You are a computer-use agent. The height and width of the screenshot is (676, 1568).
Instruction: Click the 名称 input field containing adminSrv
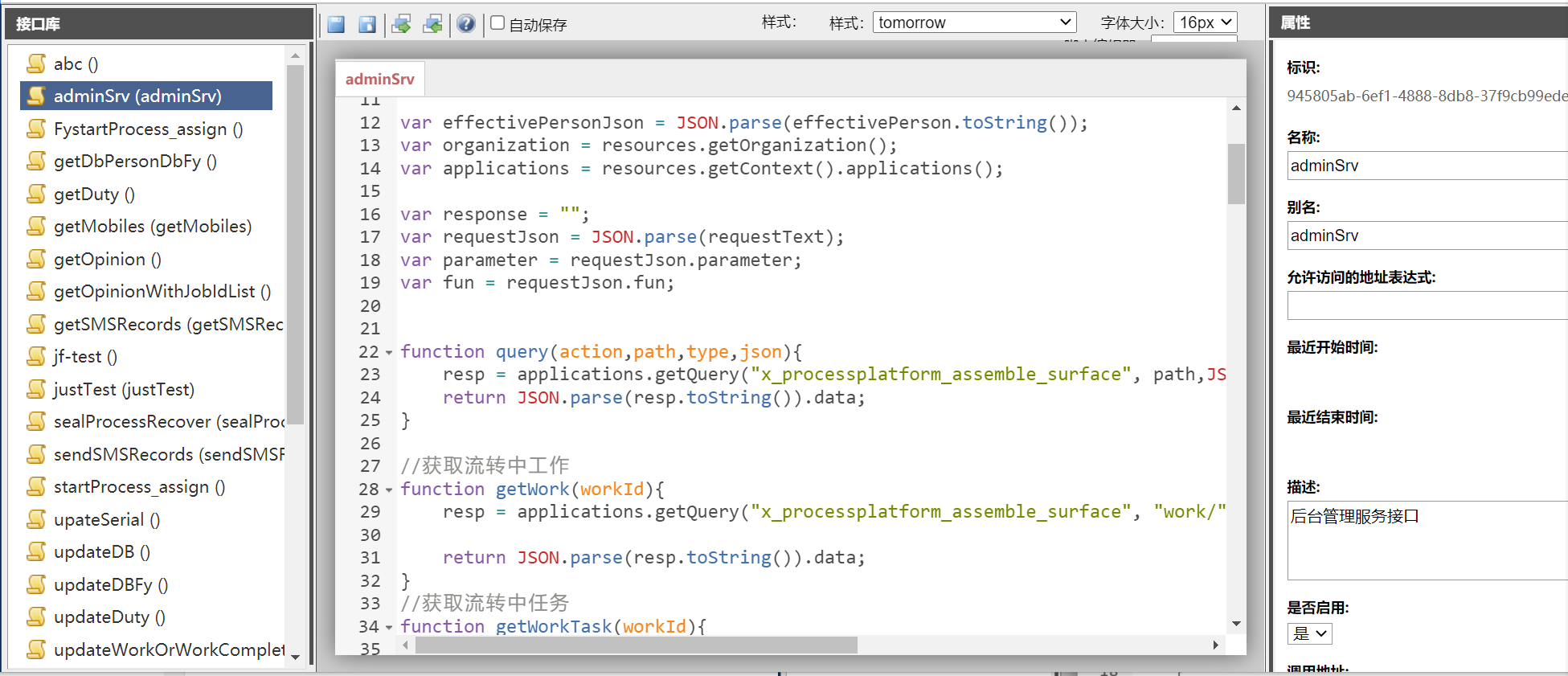1427,166
